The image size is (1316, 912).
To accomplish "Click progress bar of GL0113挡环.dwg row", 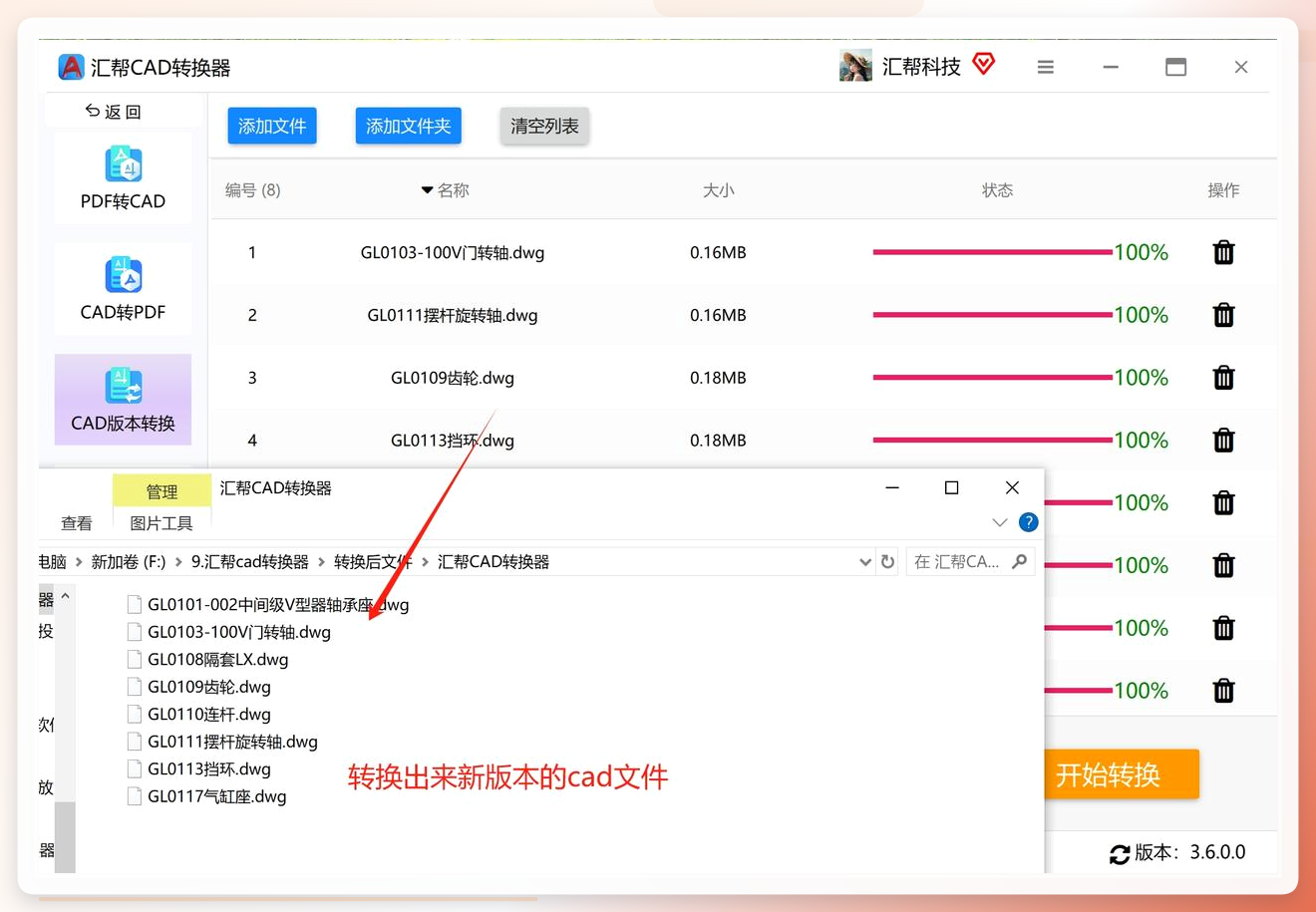I will pos(992,441).
